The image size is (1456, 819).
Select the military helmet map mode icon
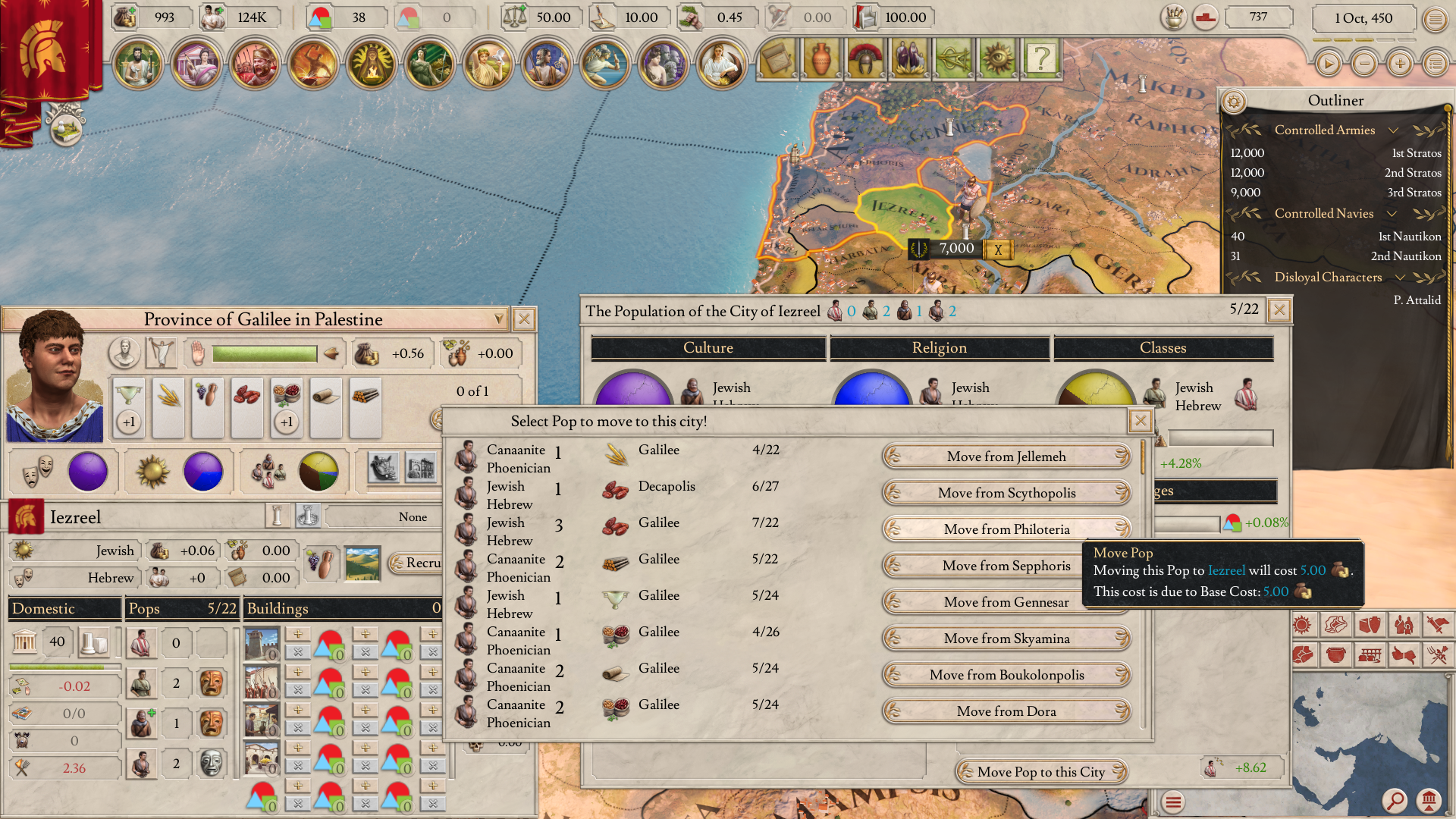pos(865,58)
